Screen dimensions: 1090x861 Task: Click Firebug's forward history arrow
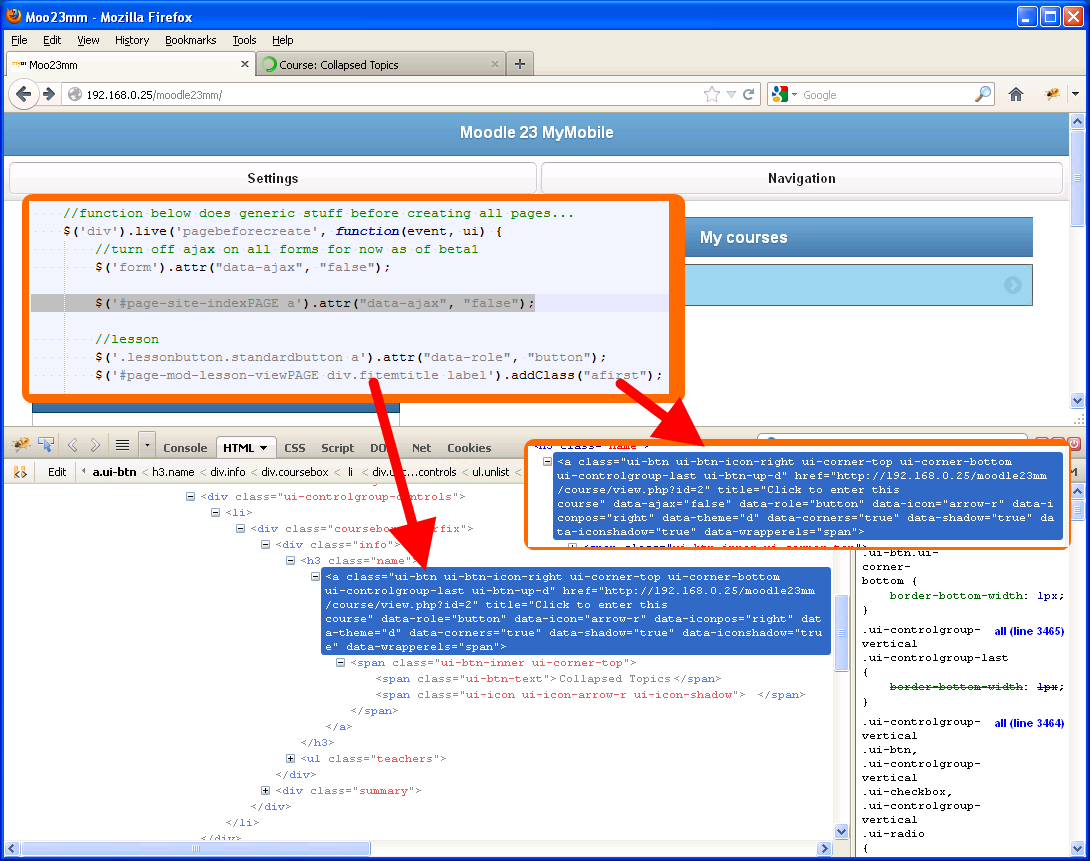tap(95, 445)
